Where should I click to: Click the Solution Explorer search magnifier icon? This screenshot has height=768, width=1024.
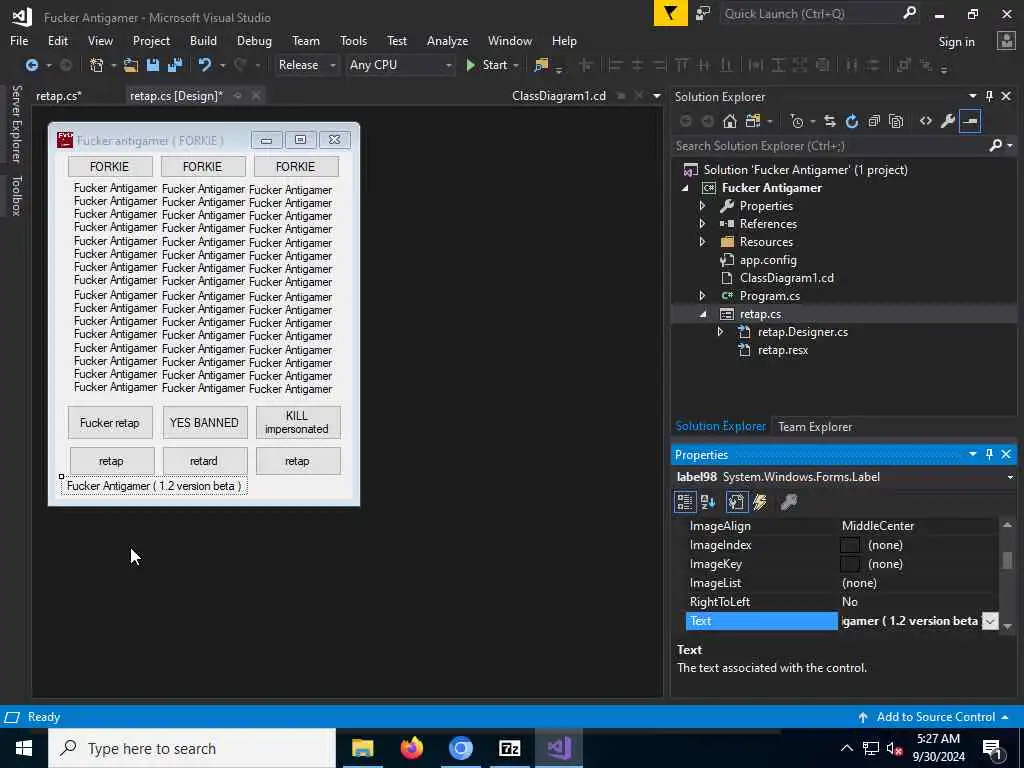coord(995,145)
